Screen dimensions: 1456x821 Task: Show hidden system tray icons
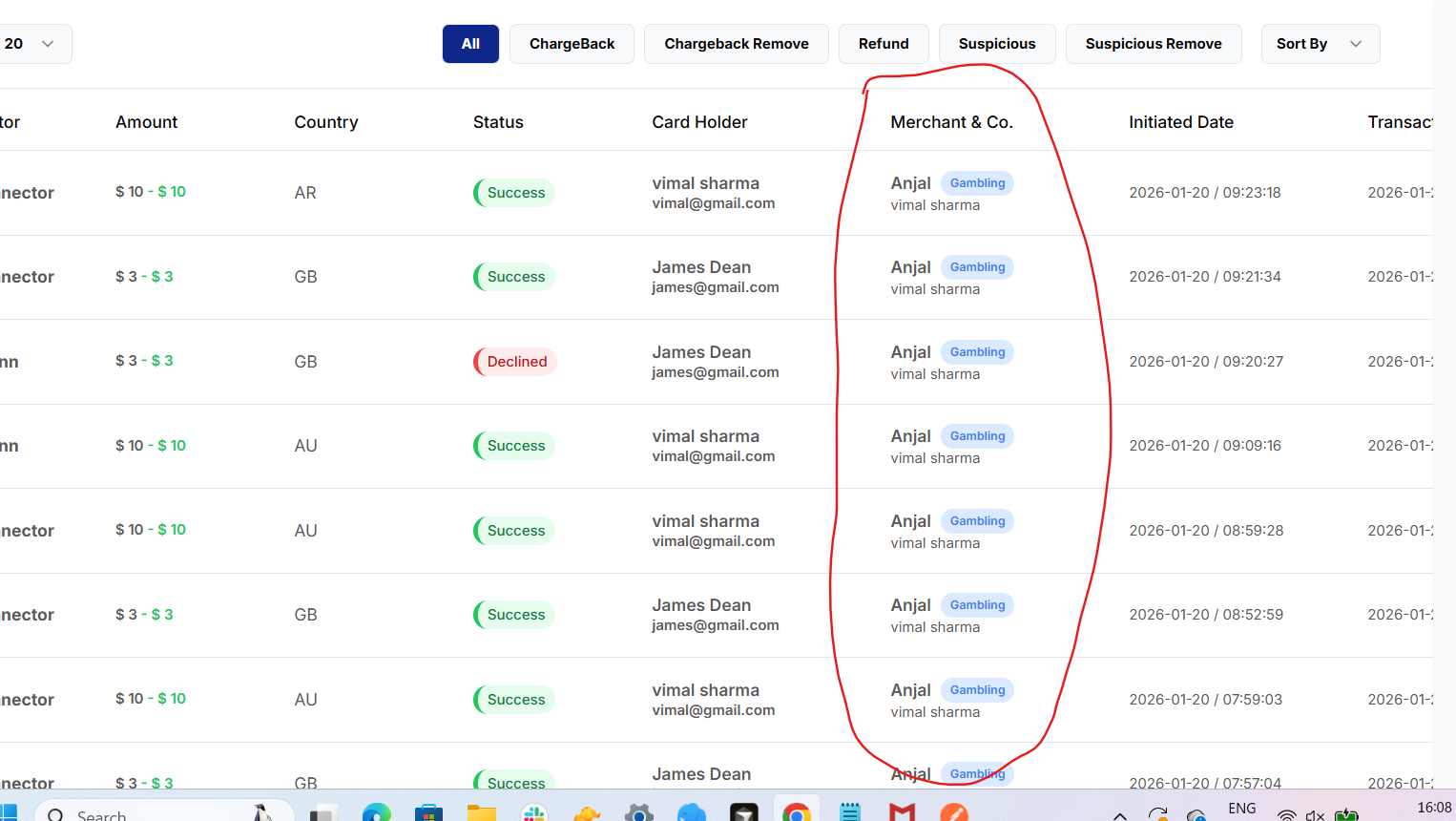pos(1120,815)
